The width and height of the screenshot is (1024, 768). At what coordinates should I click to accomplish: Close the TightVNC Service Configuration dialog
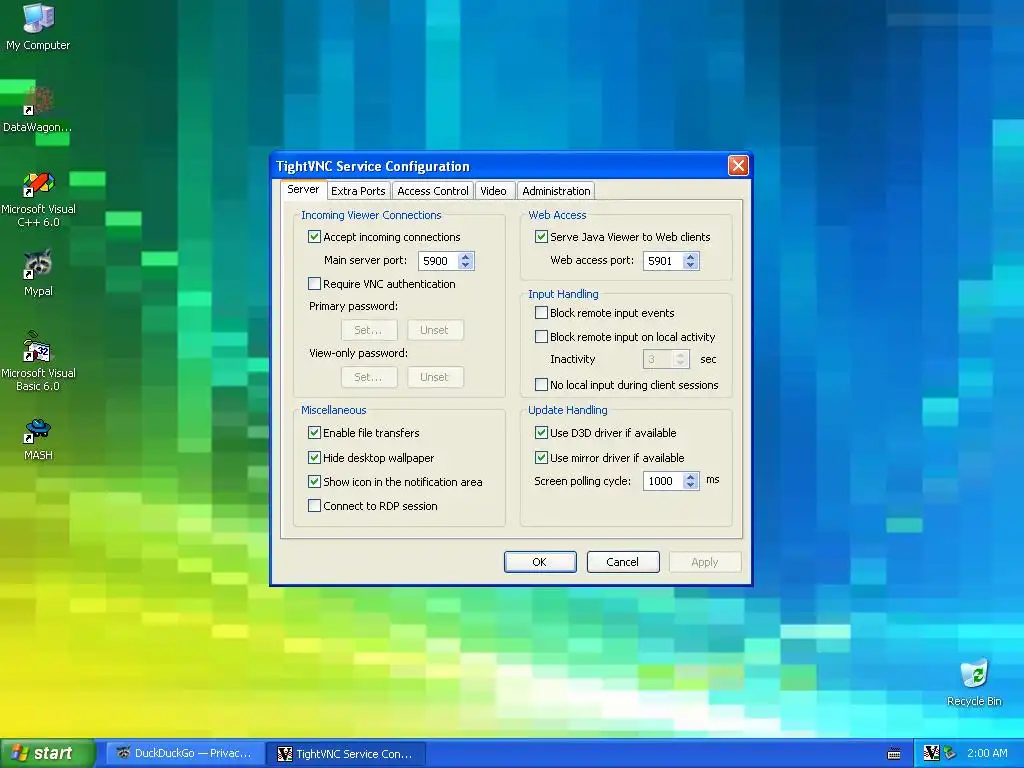[x=738, y=166]
